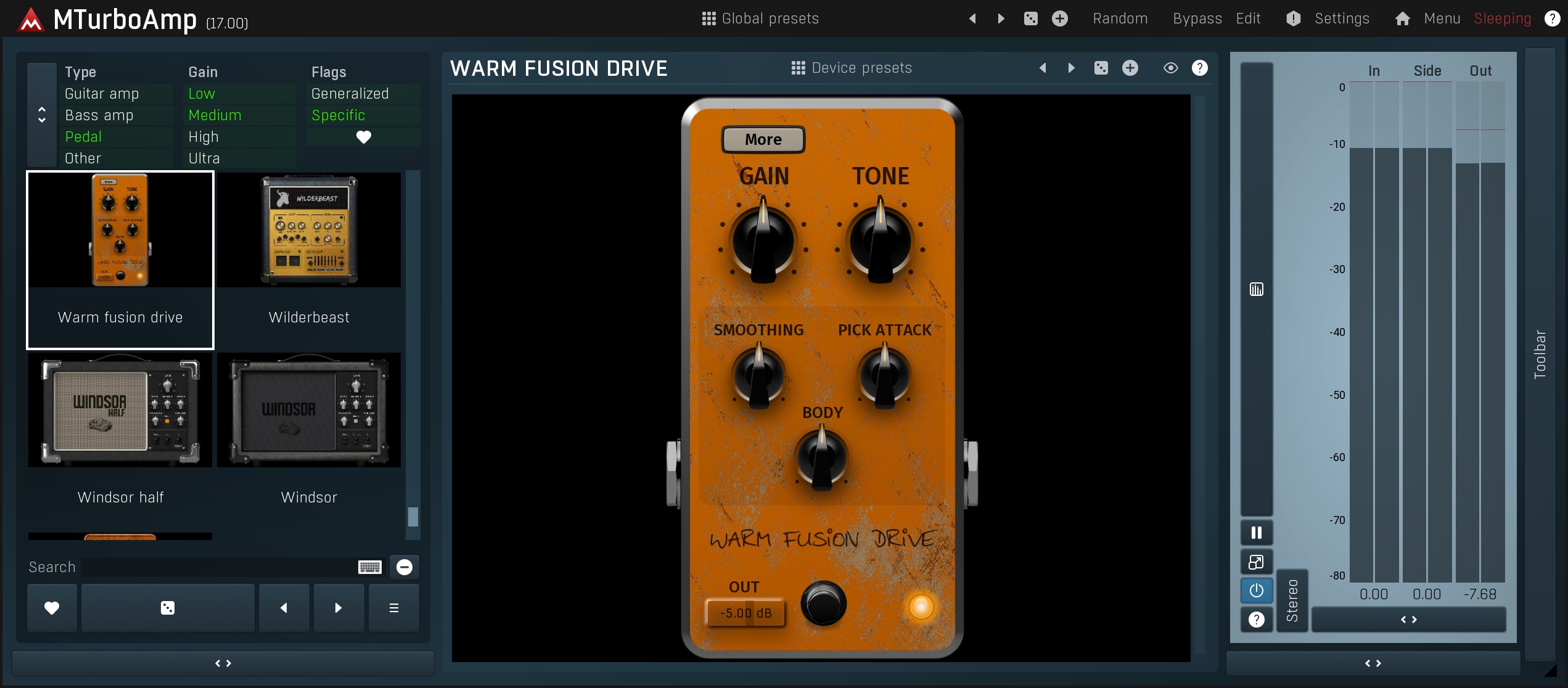Click the Bypass button in top bar
1568x688 pixels.
(1197, 18)
